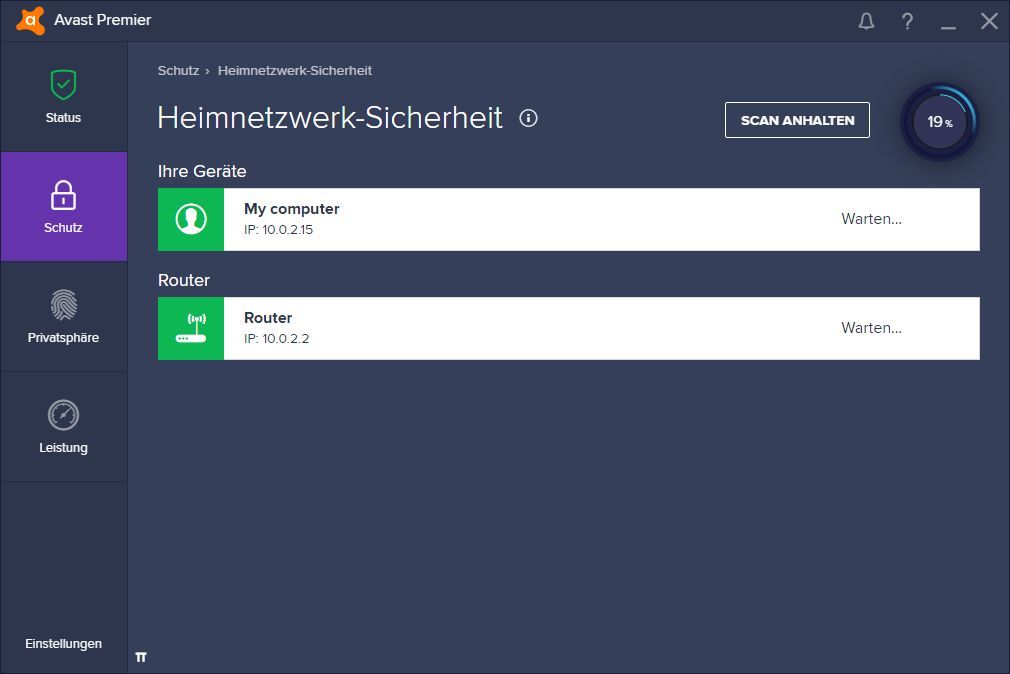1010x674 pixels.
Task: Open Privatsphäre fingerprint section
Action: point(63,317)
